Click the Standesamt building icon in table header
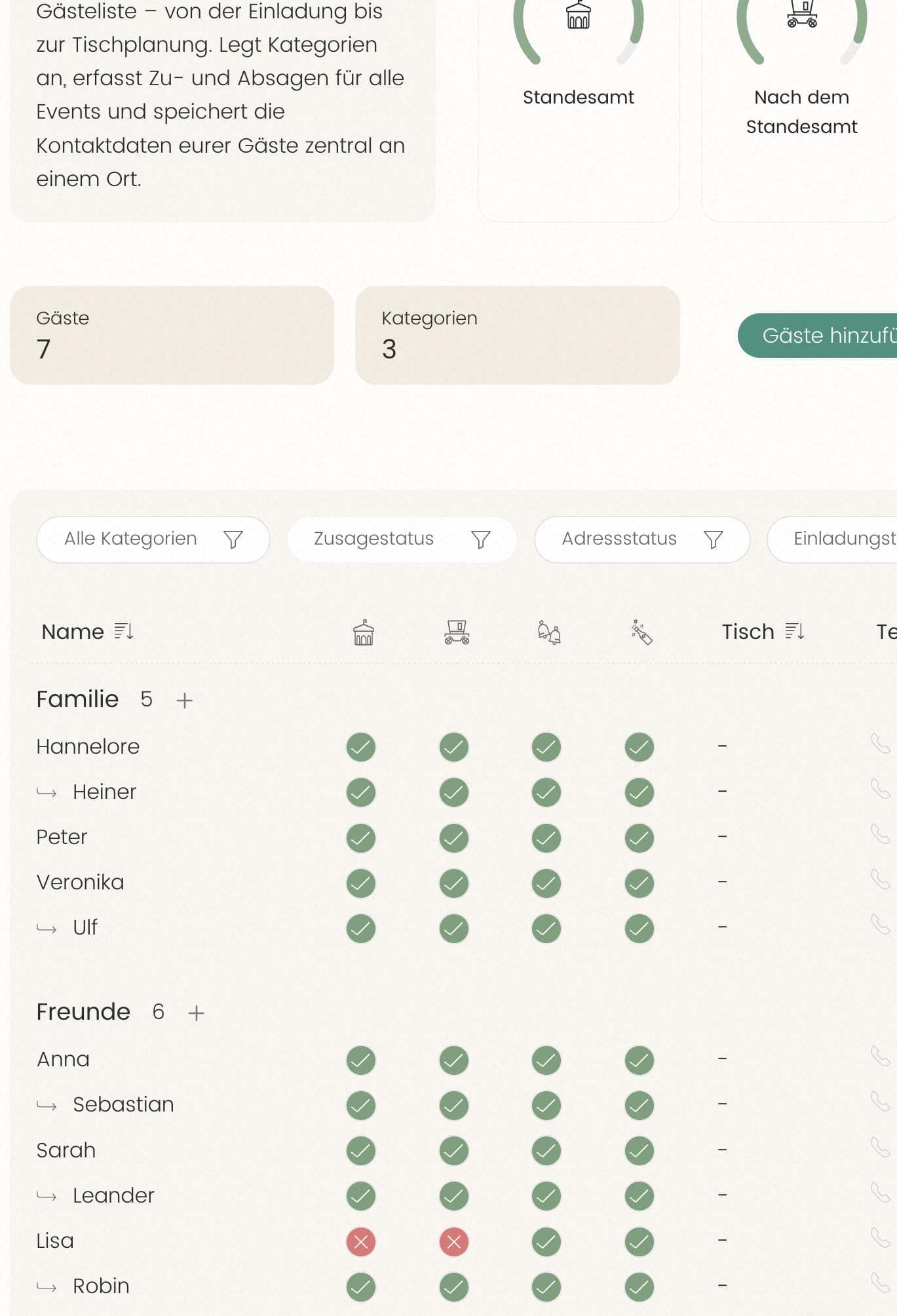The height and width of the screenshot is (1316, 897). click(x=364, y=632)
